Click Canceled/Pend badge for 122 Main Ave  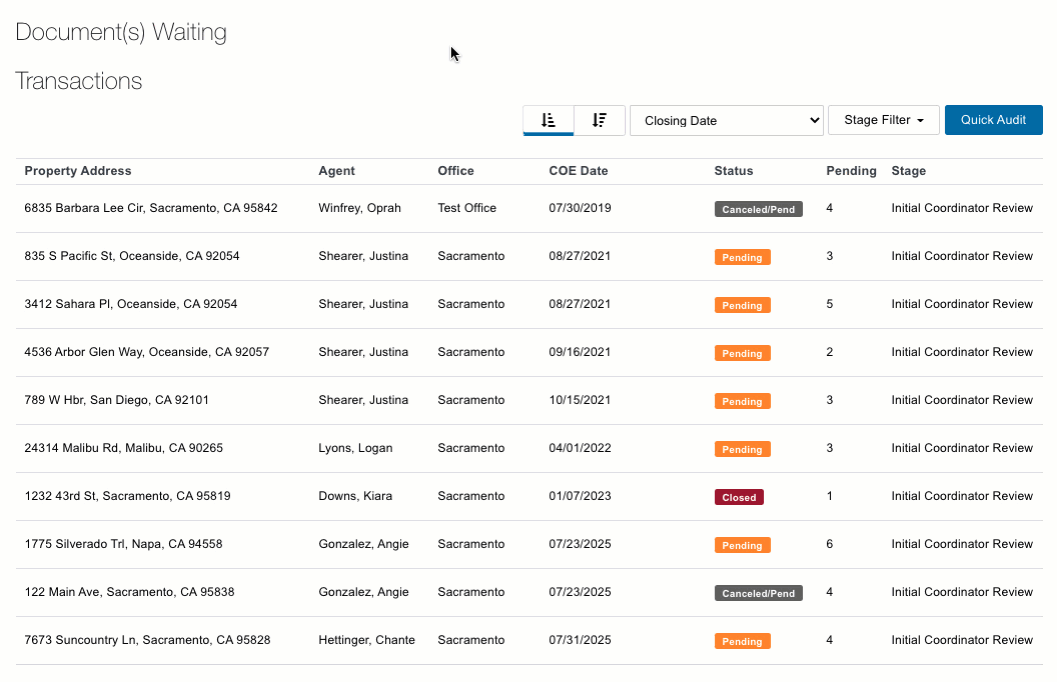(x=758, y=594)
